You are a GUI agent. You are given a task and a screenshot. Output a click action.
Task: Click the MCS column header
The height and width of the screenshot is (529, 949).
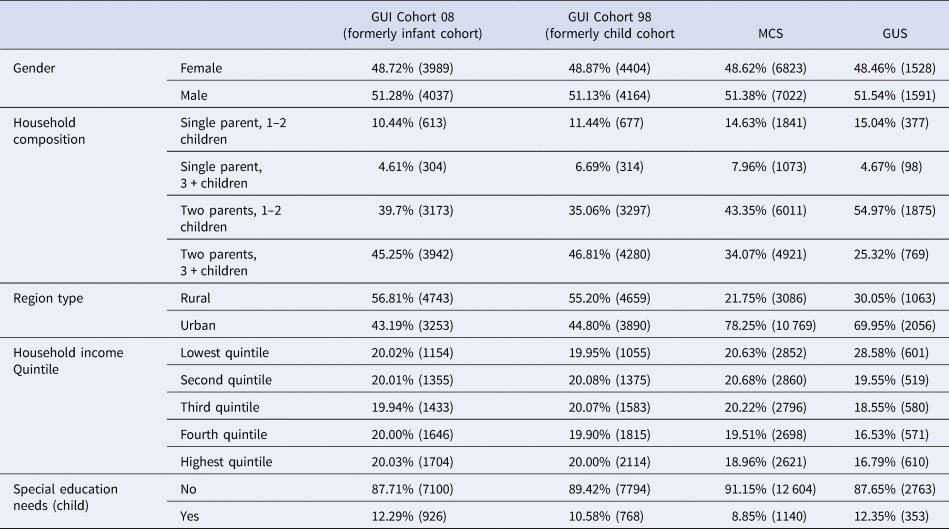pyautogui.click(x=770, y=34)
